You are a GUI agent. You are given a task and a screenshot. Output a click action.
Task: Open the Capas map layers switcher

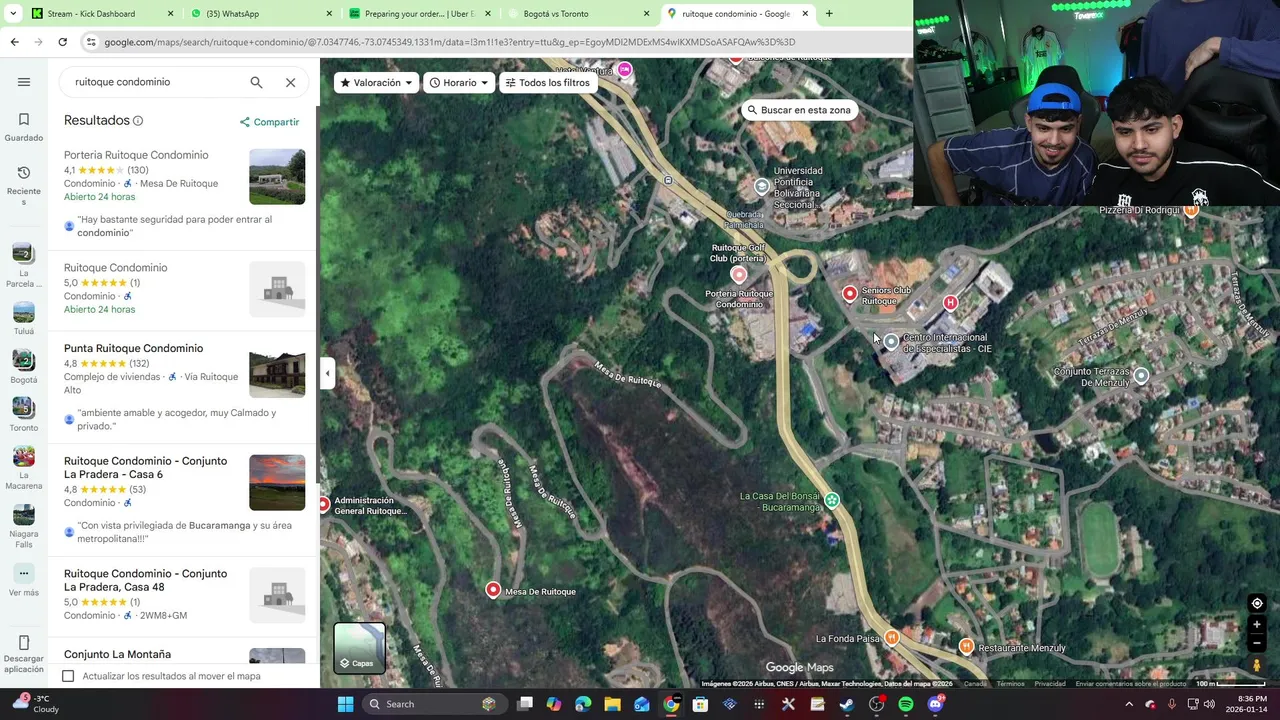click(x=359, y=647)
